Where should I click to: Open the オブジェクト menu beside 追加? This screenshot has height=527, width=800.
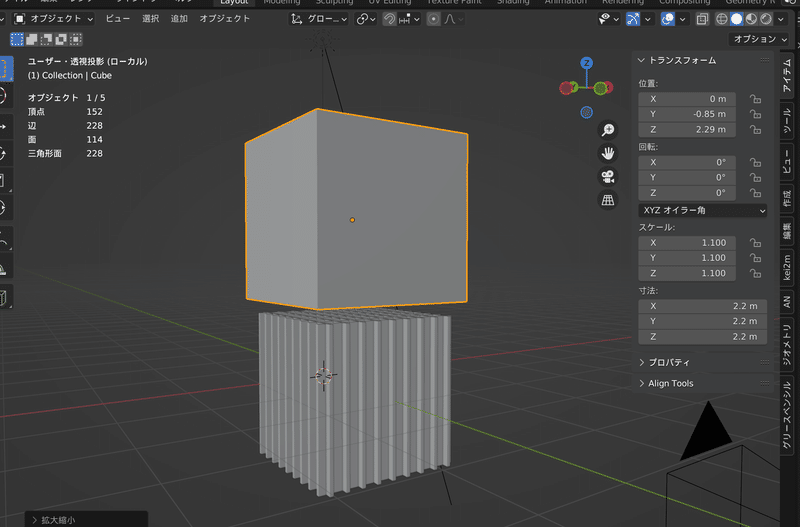(224, 19)
